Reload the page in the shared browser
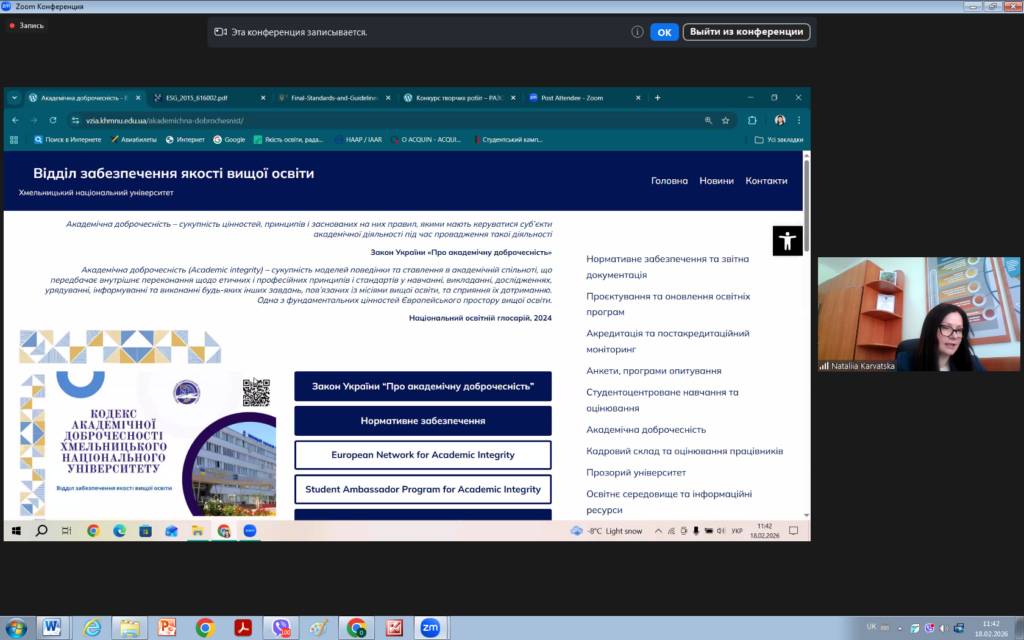 pyautogui.click(x=53, y=120)
